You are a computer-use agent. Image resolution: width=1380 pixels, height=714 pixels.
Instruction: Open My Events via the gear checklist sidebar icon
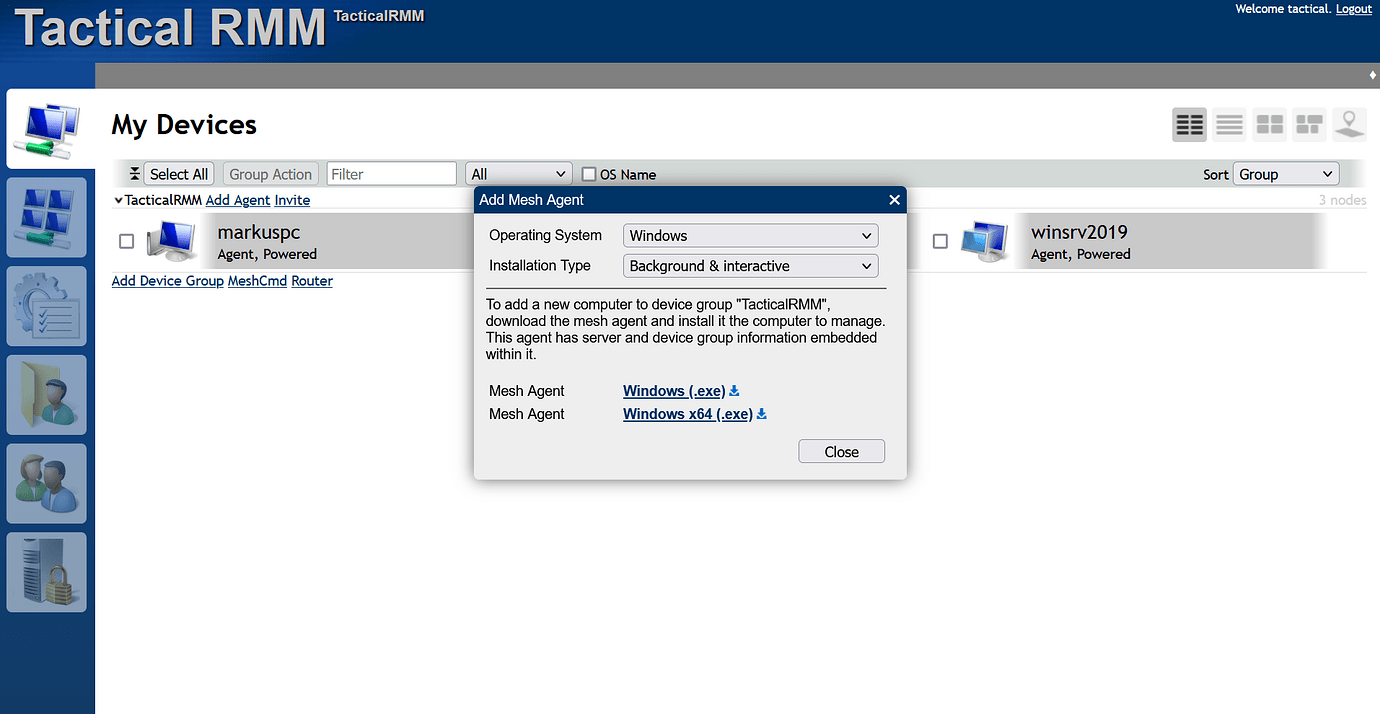click(x=46, y=305)
